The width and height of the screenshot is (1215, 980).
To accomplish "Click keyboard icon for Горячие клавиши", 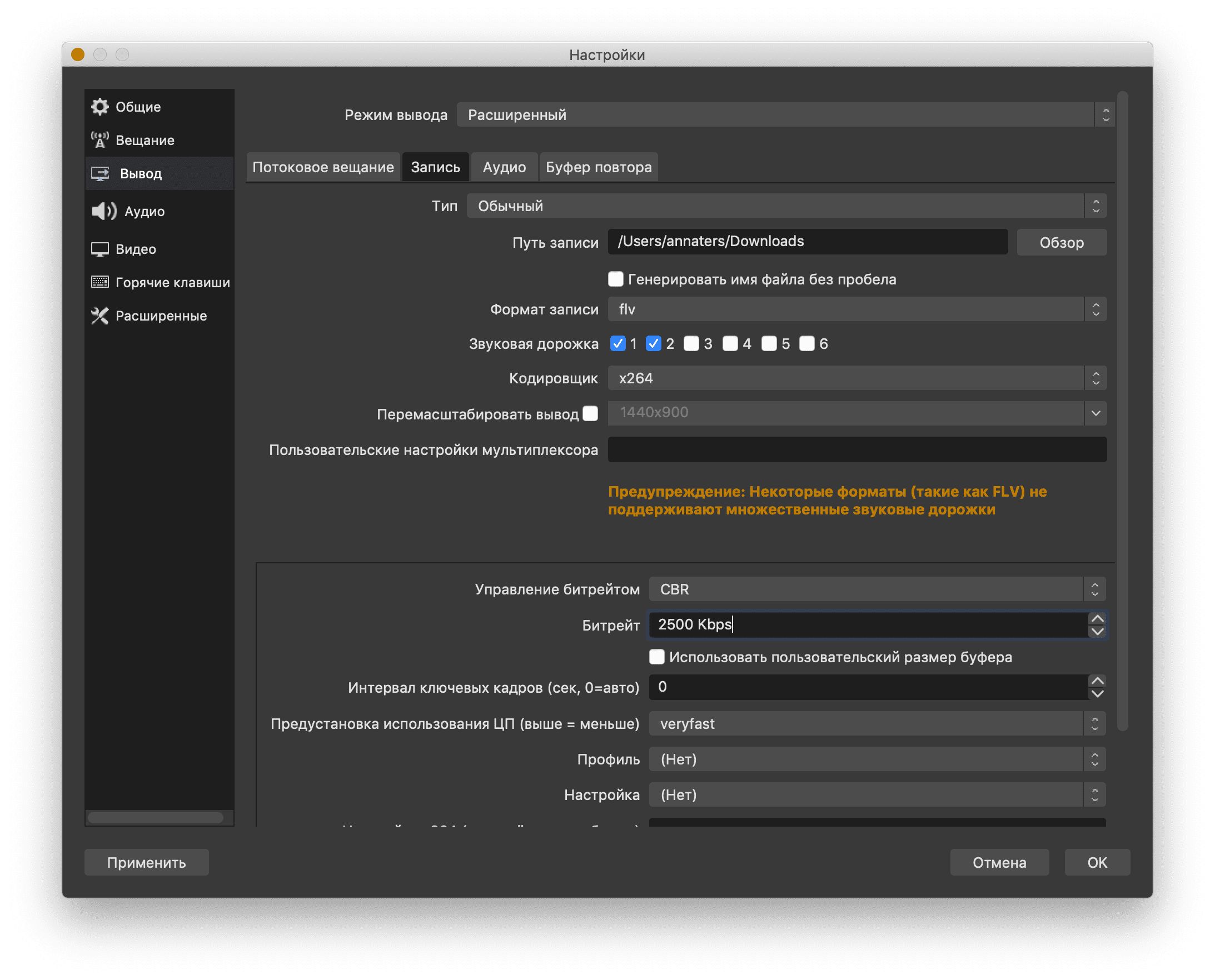I will click(100, 282).
